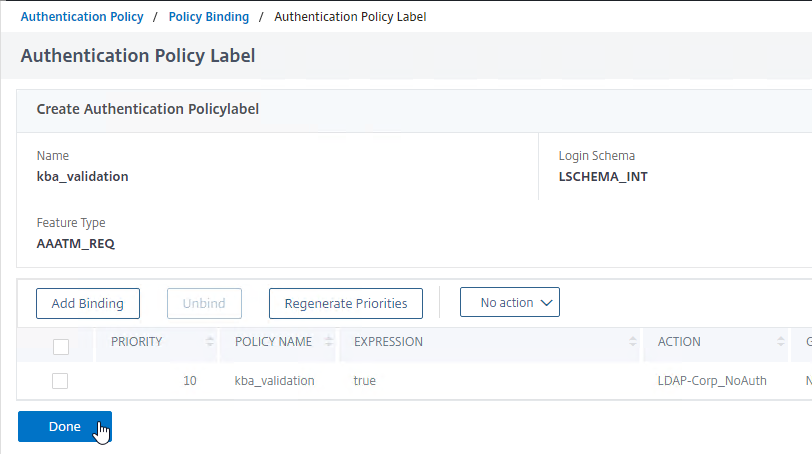Sort by Policy Name column arrows
The image size is (812, 454).
329,342
